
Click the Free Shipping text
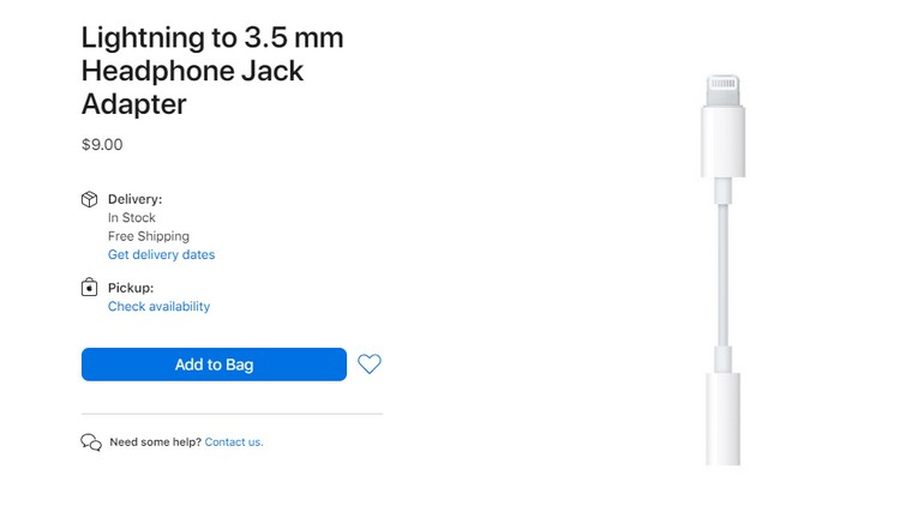[148, 237]
